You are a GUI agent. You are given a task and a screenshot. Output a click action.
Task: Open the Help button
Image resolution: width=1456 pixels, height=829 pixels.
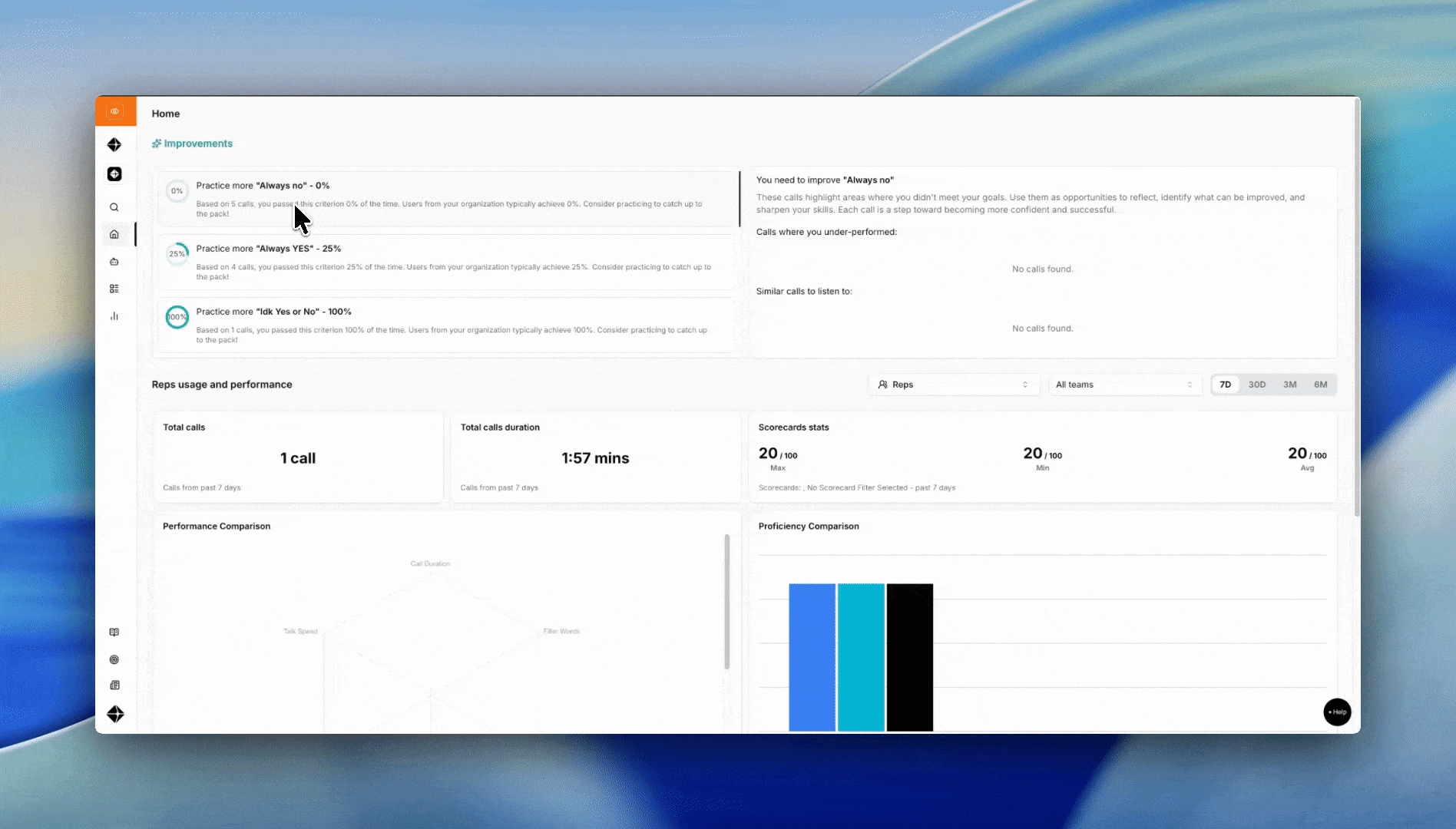[1337, 712]
